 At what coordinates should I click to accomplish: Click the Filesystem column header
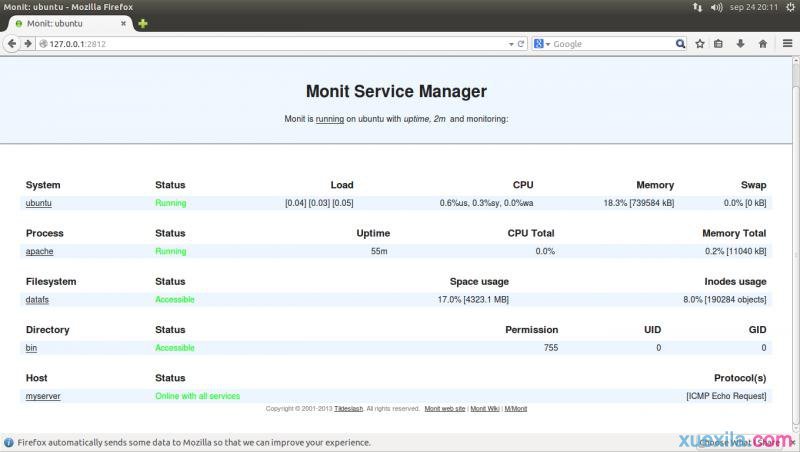51,282
